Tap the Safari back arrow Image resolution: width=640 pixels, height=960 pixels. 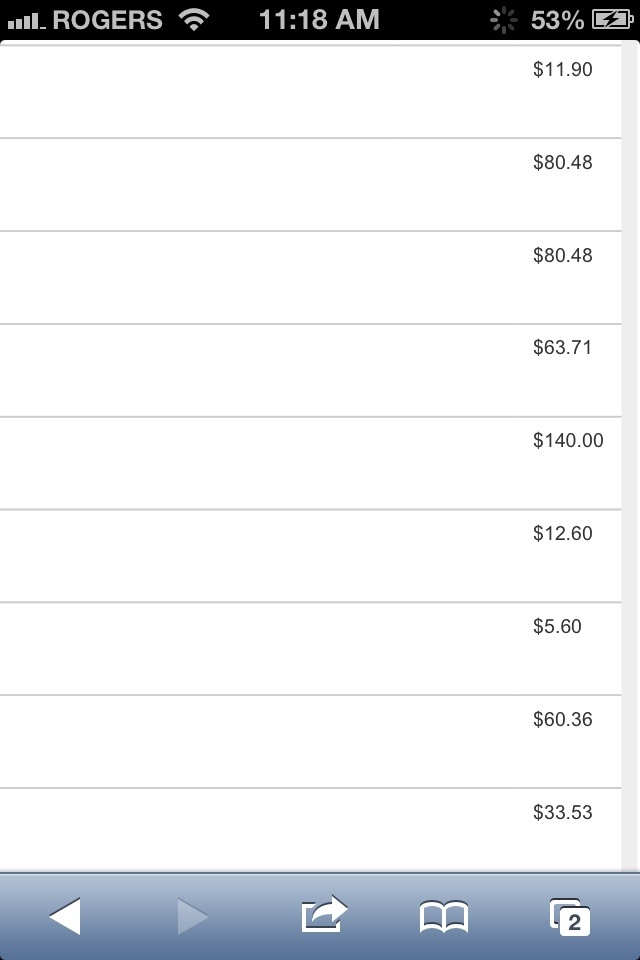pyautogui.click(x=65, y=916)
